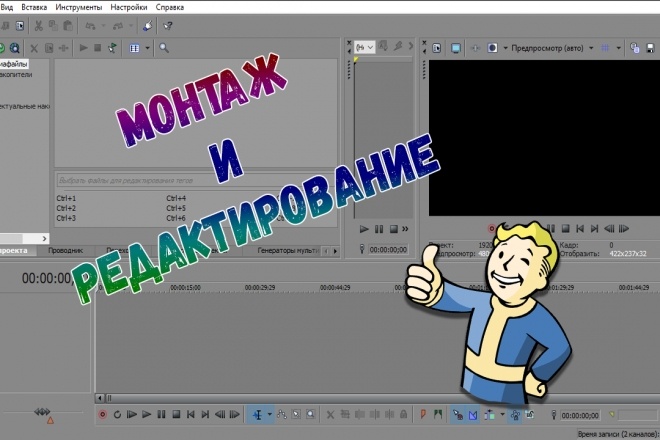Click Play in the Trimmer window
Screen dimensions: 660x440
click(x=364, y=229)
